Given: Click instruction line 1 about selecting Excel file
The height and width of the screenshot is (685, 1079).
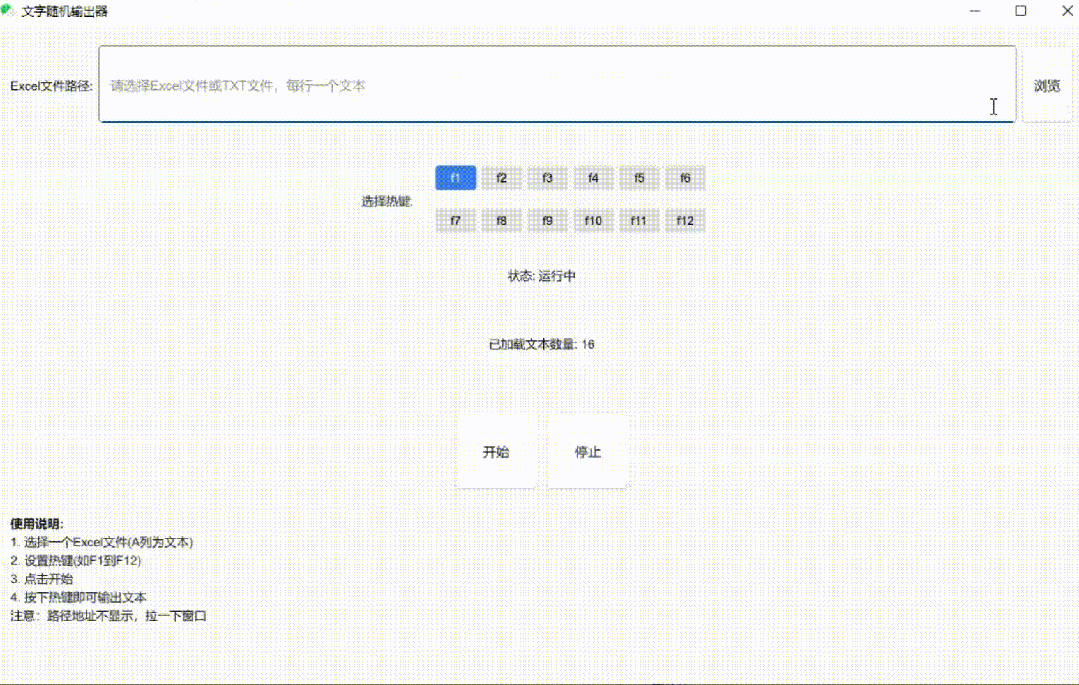Looking at the screenshot, I should point(102,542).
